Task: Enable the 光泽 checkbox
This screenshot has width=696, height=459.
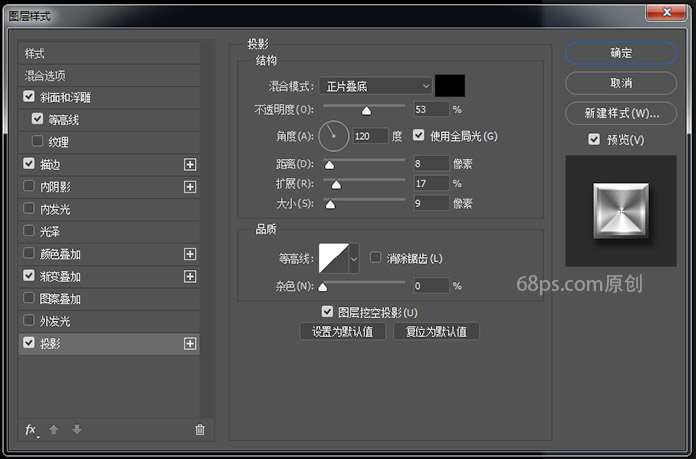Action: pyautogui.click(x=28, y=230)
